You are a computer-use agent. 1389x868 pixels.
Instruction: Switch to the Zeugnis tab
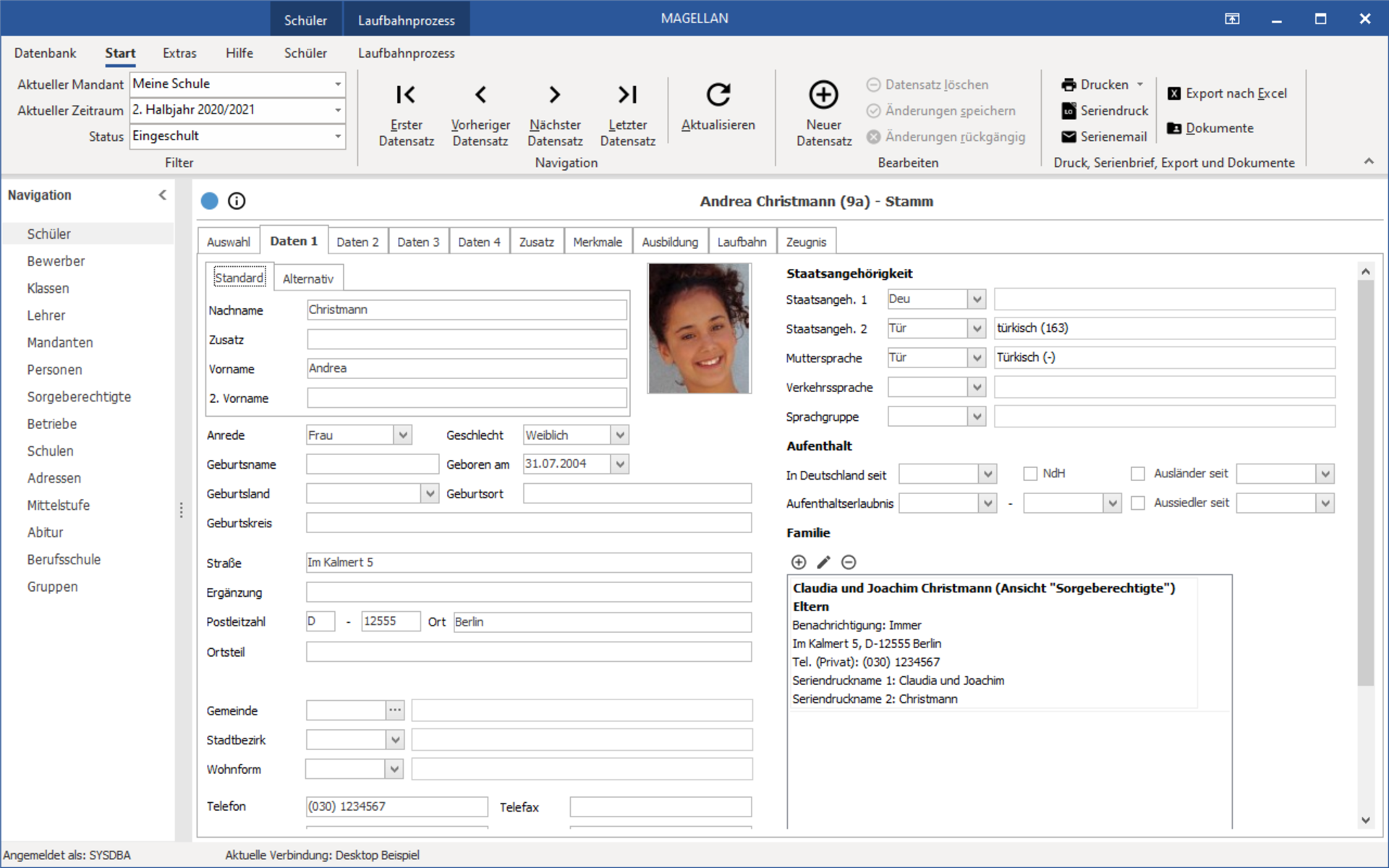(805, 241)
